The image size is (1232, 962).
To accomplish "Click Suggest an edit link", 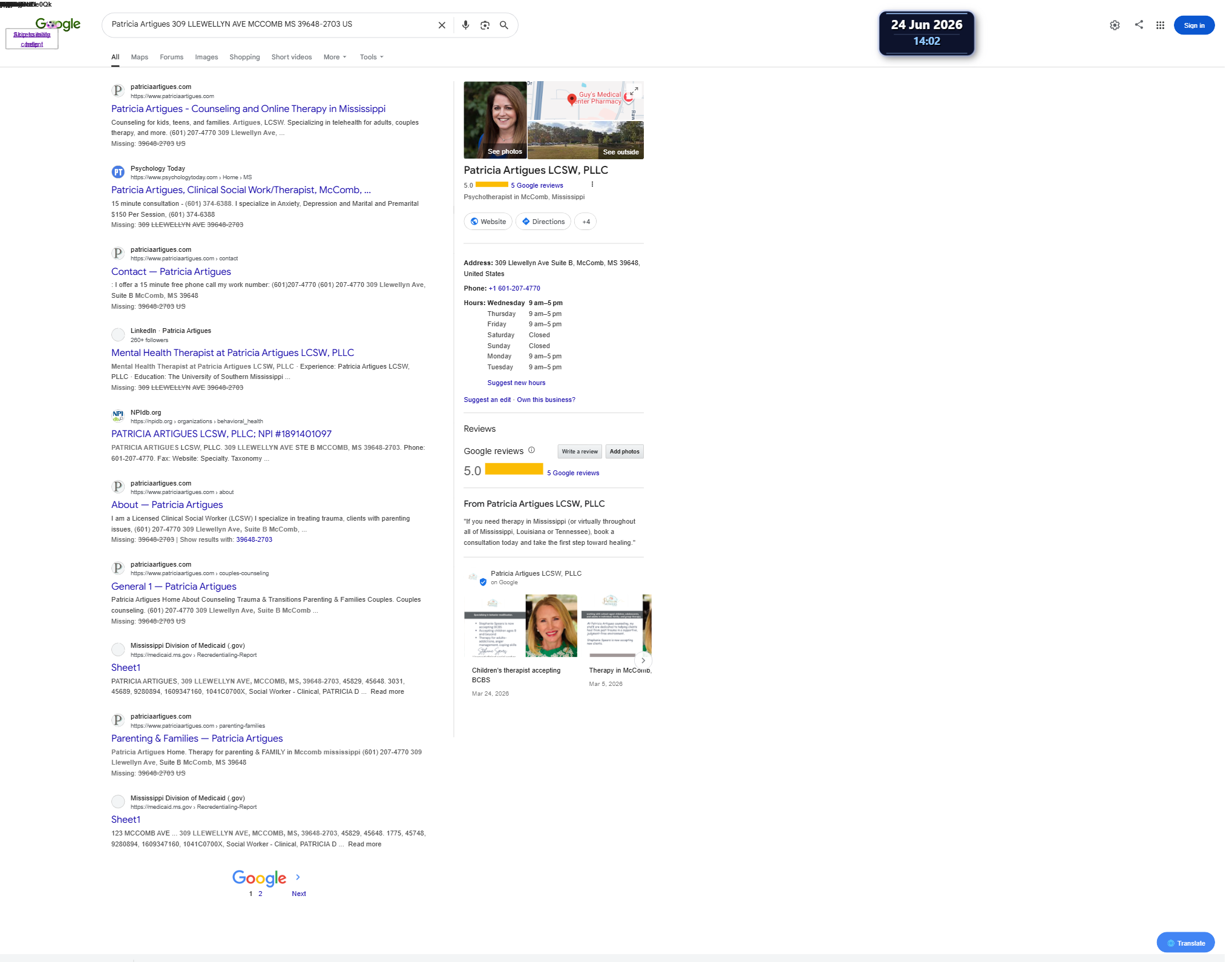I will point(487,400).
